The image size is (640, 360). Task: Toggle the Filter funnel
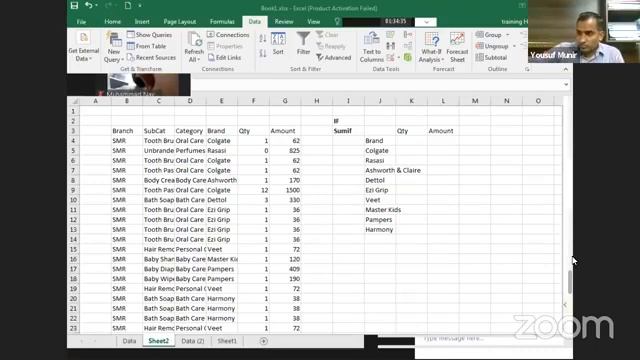click(x=303, y=43)
